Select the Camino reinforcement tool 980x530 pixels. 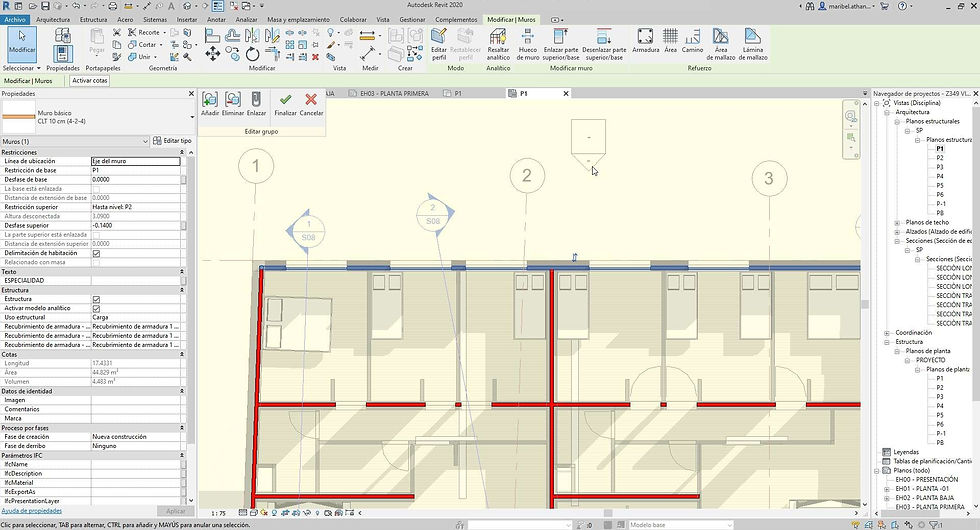pos(692,40)
